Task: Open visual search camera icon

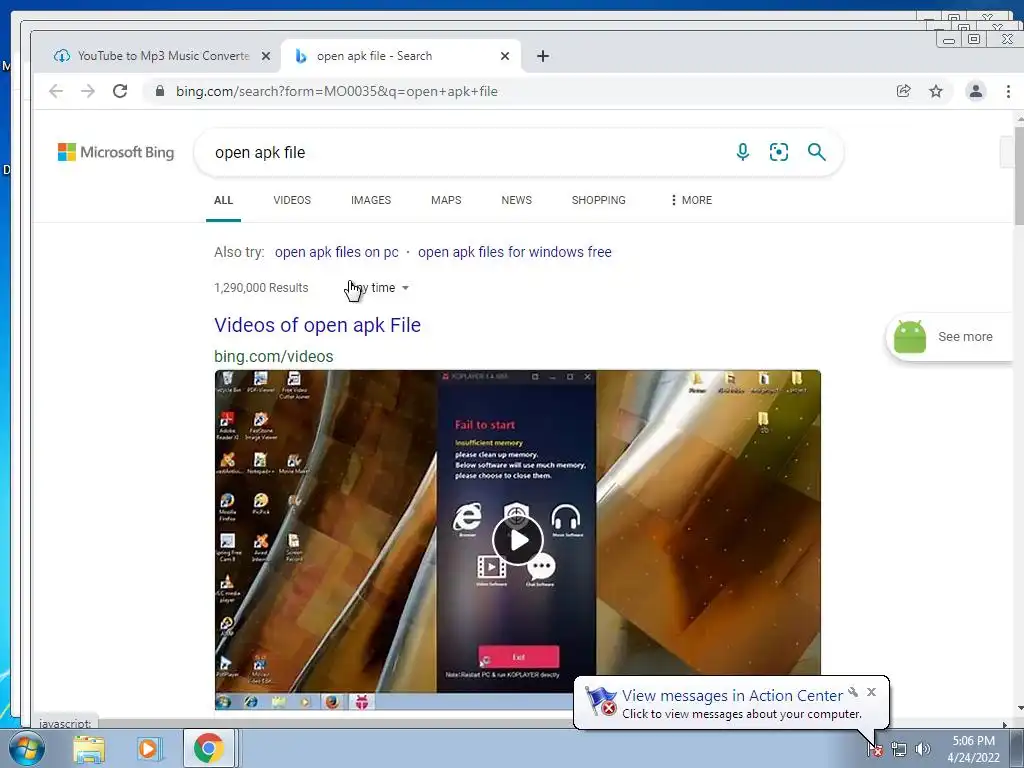Action: (x=778, y=152)
